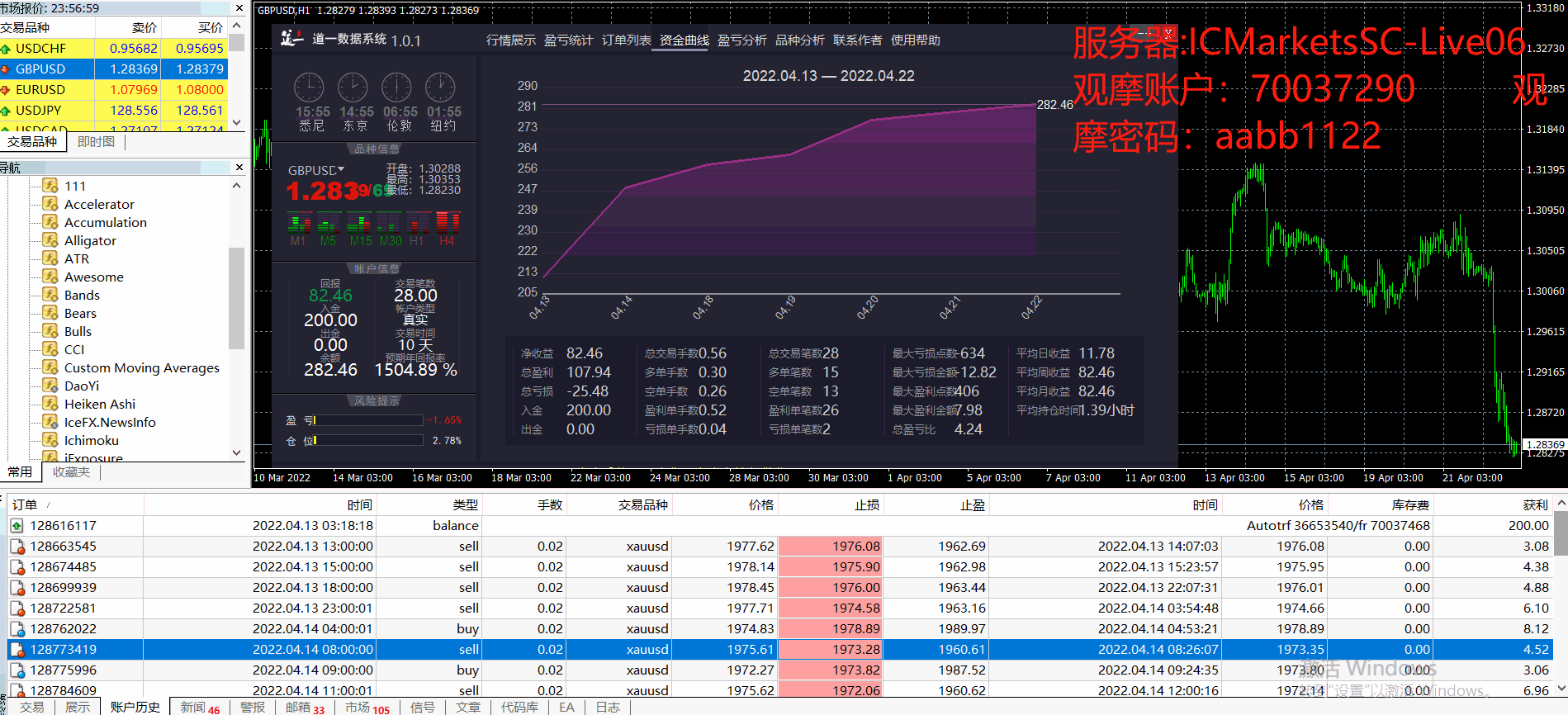Click the Sydney clock icon
This screenshot has height=715, width=1568.
pyautogui.click(x=310, y=88)
